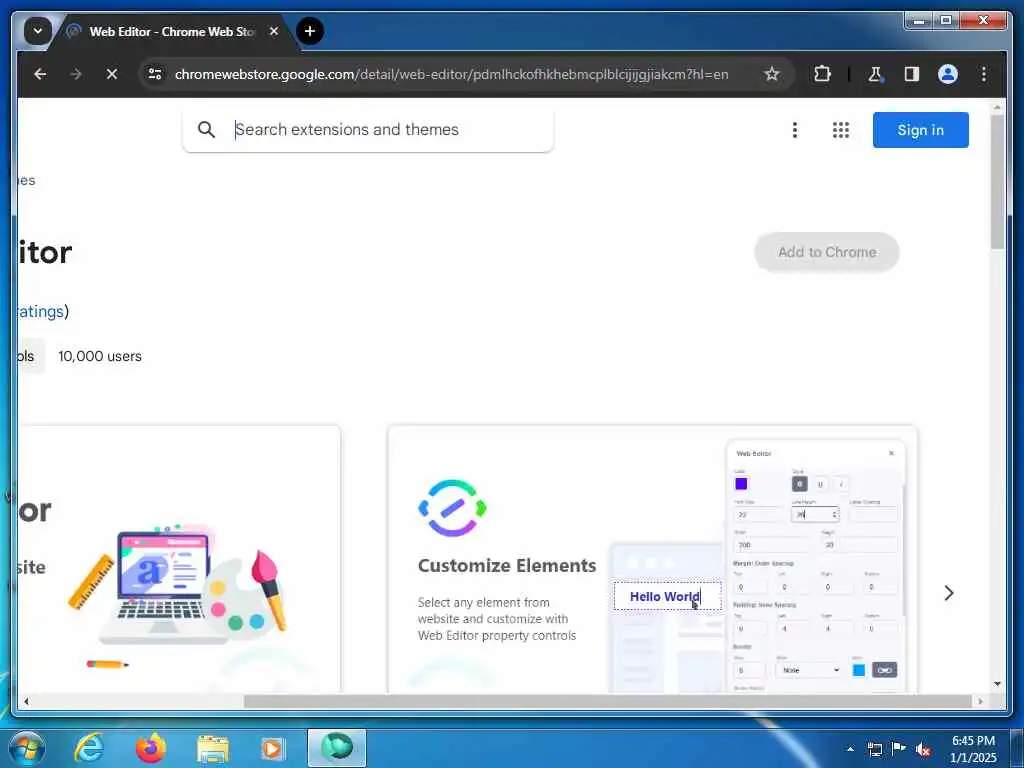1024x768 pixels.
Task: Click the purple color swatch in preview panel
Action: [741, 484]
